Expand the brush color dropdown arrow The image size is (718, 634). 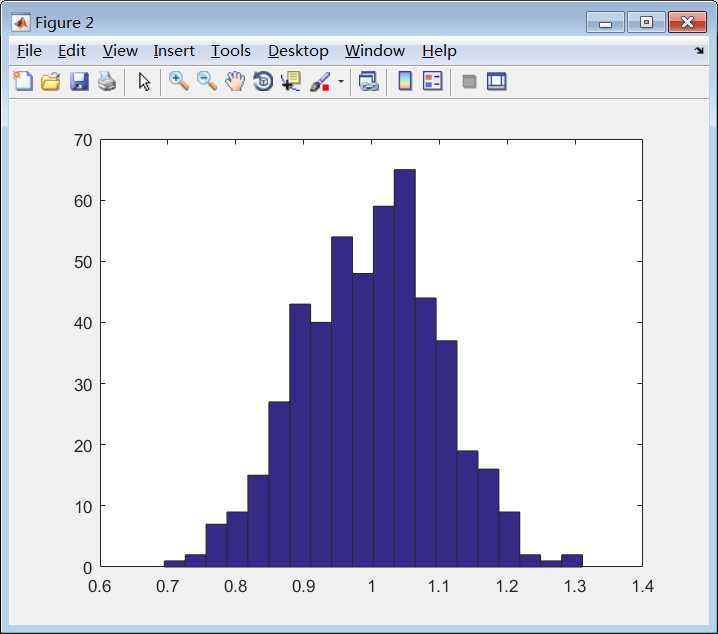pos(341,81)
